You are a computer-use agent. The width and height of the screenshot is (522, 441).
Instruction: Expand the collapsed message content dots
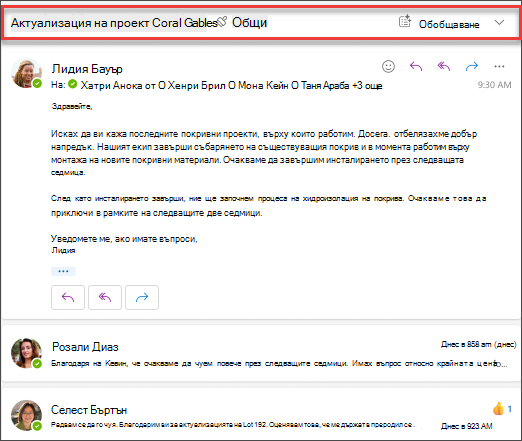[x=63, y=271]
